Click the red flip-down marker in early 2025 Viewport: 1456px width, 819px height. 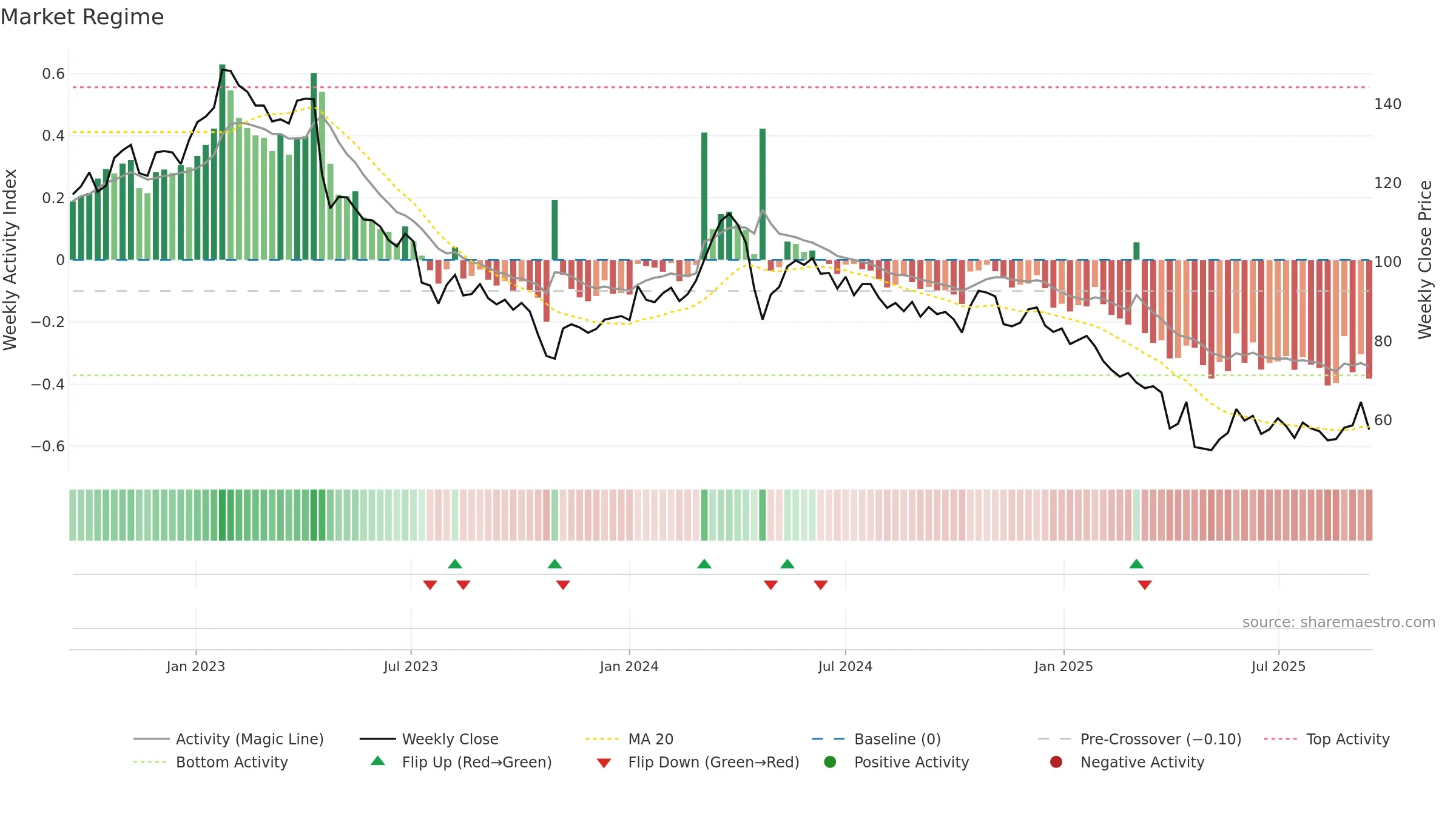point(1145,585)
